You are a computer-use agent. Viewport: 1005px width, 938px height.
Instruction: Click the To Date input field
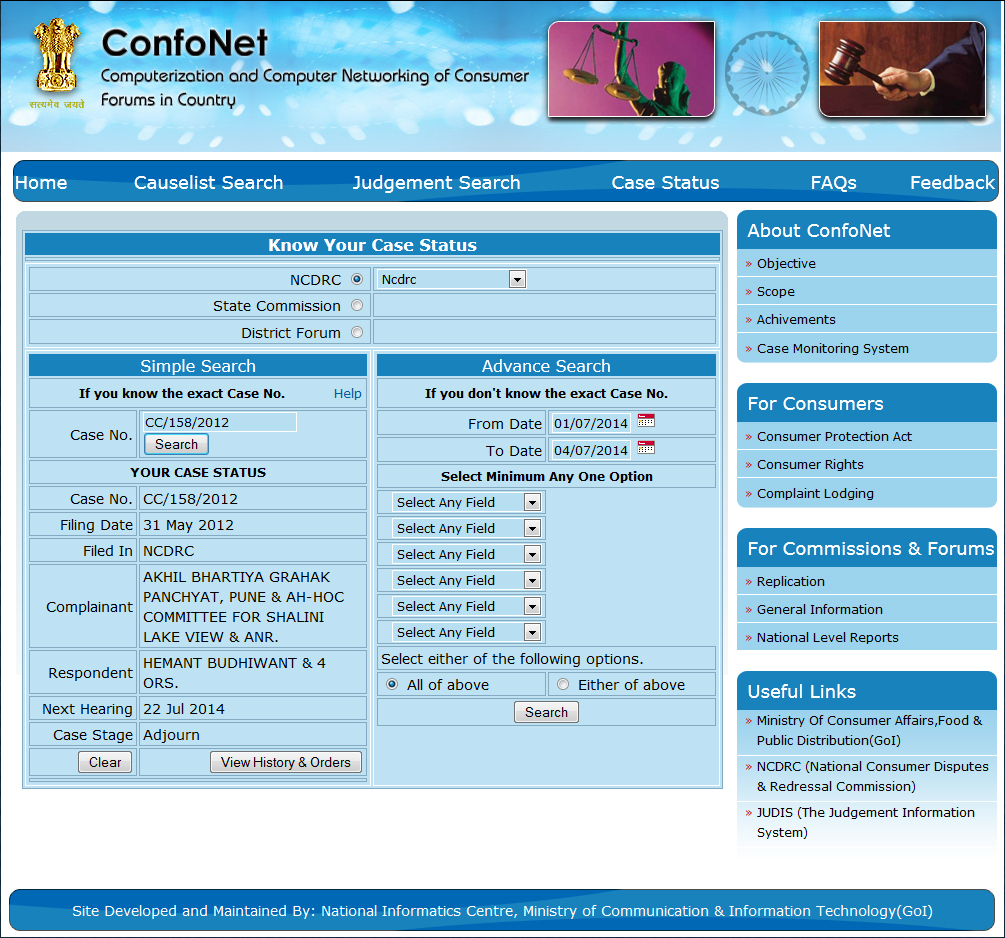[x=591, y=450]
